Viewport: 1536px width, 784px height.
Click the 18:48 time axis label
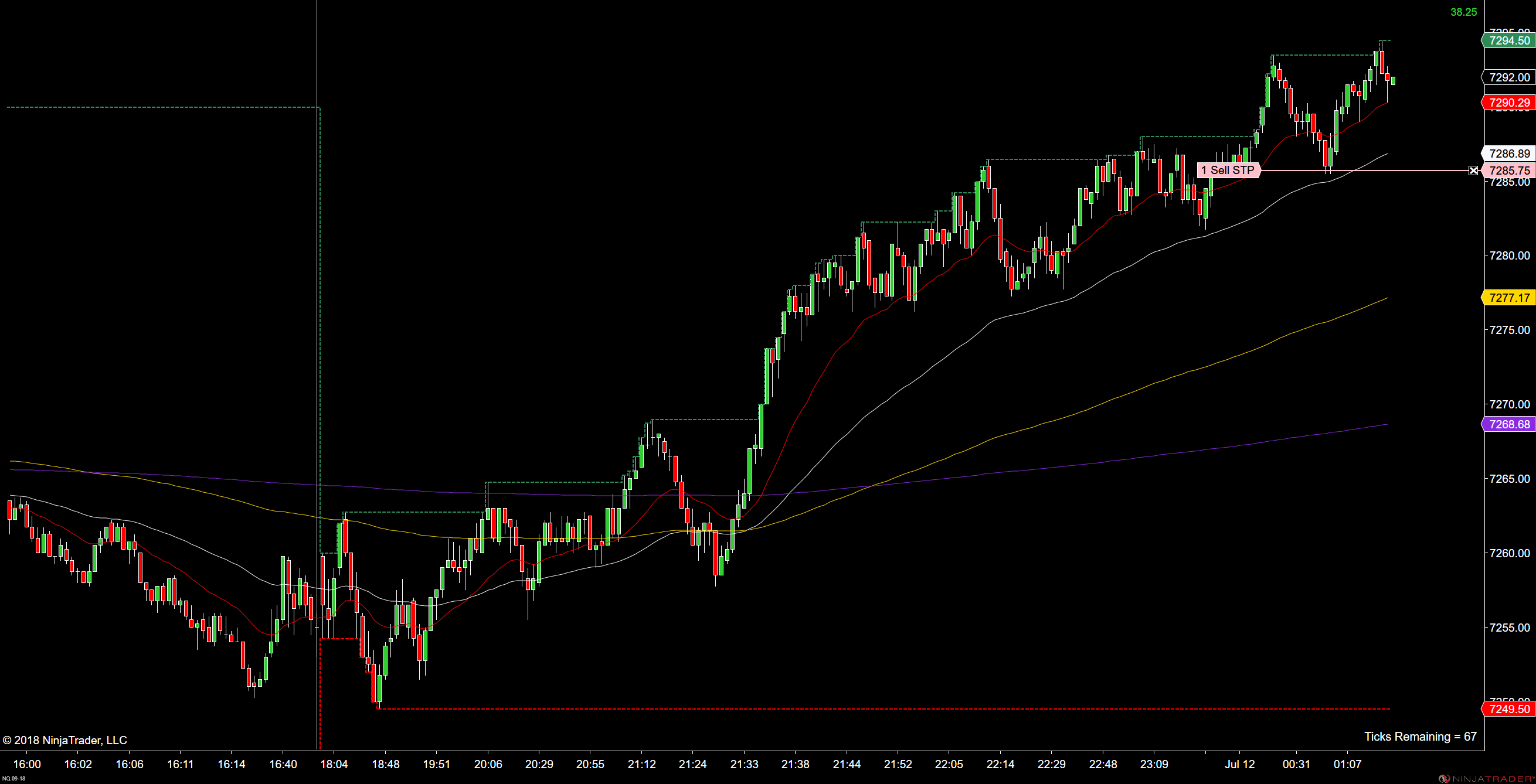(x=386, y=764)
